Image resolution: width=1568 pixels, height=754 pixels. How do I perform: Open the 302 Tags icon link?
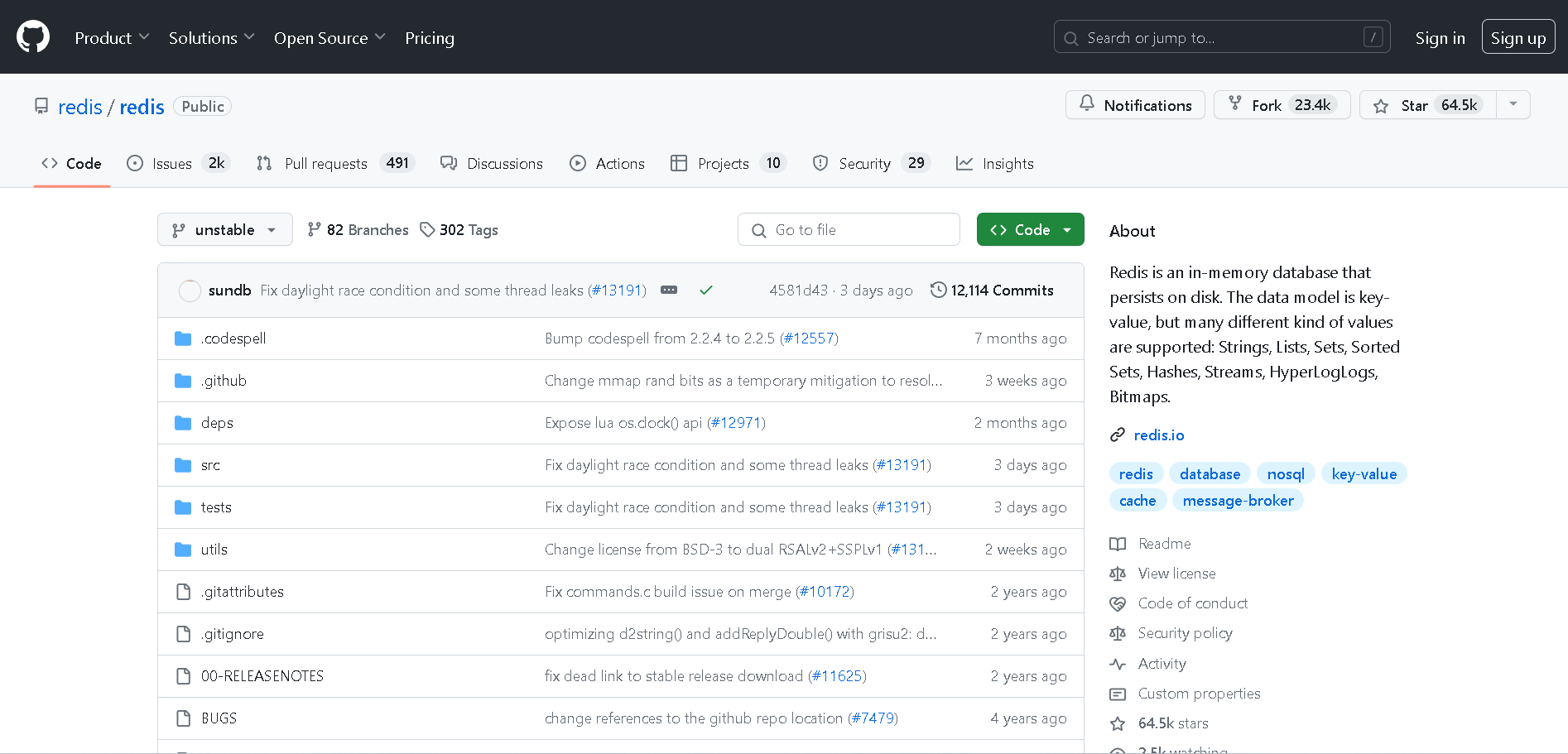pyautogui.click(x=427, y=229)
